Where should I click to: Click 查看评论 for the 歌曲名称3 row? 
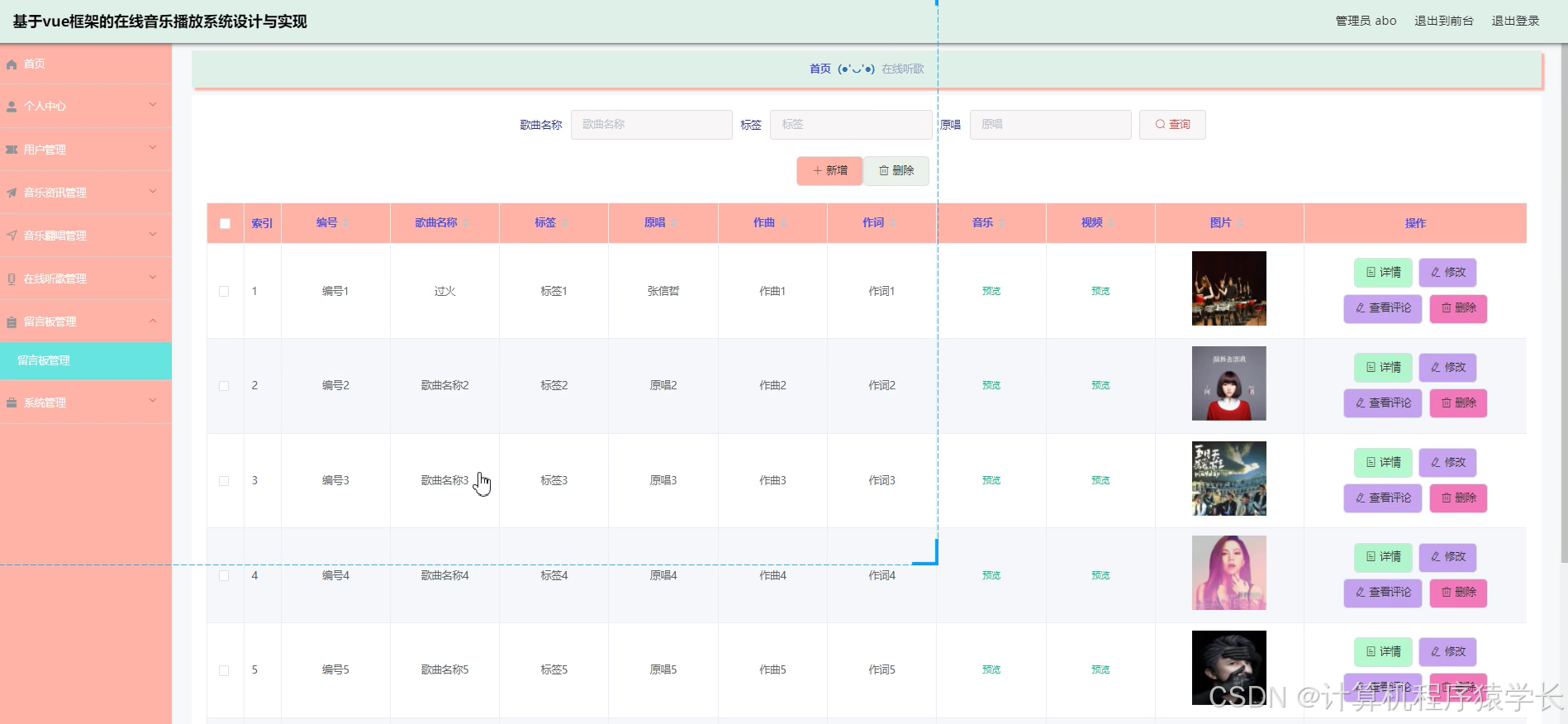pos(1383,498)
